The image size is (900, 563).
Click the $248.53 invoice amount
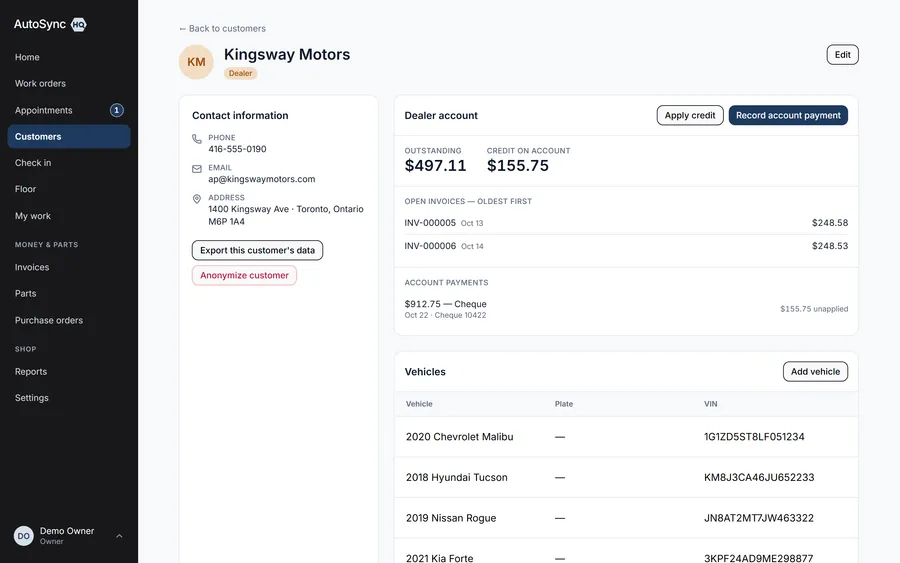(x=830, y=246)
